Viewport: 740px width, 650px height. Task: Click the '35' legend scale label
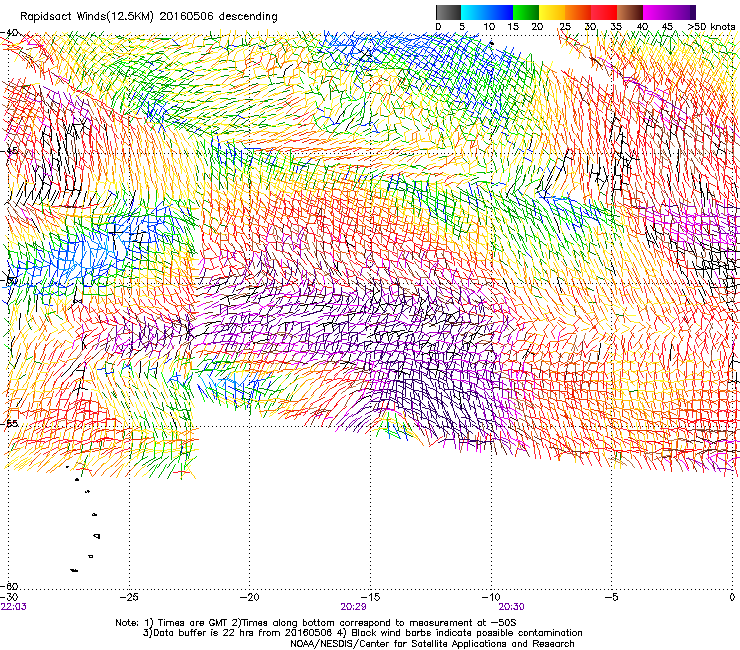[616, 27]
